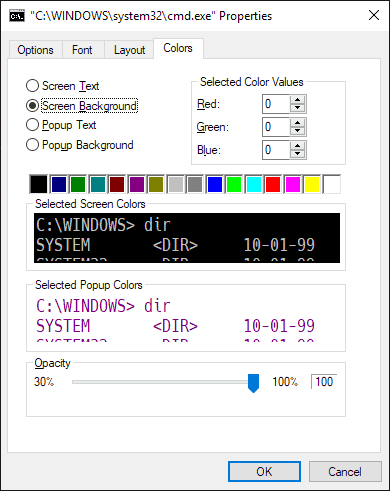Click the Opacity slider thumb

pyautogui.click(x=253, y=383)
